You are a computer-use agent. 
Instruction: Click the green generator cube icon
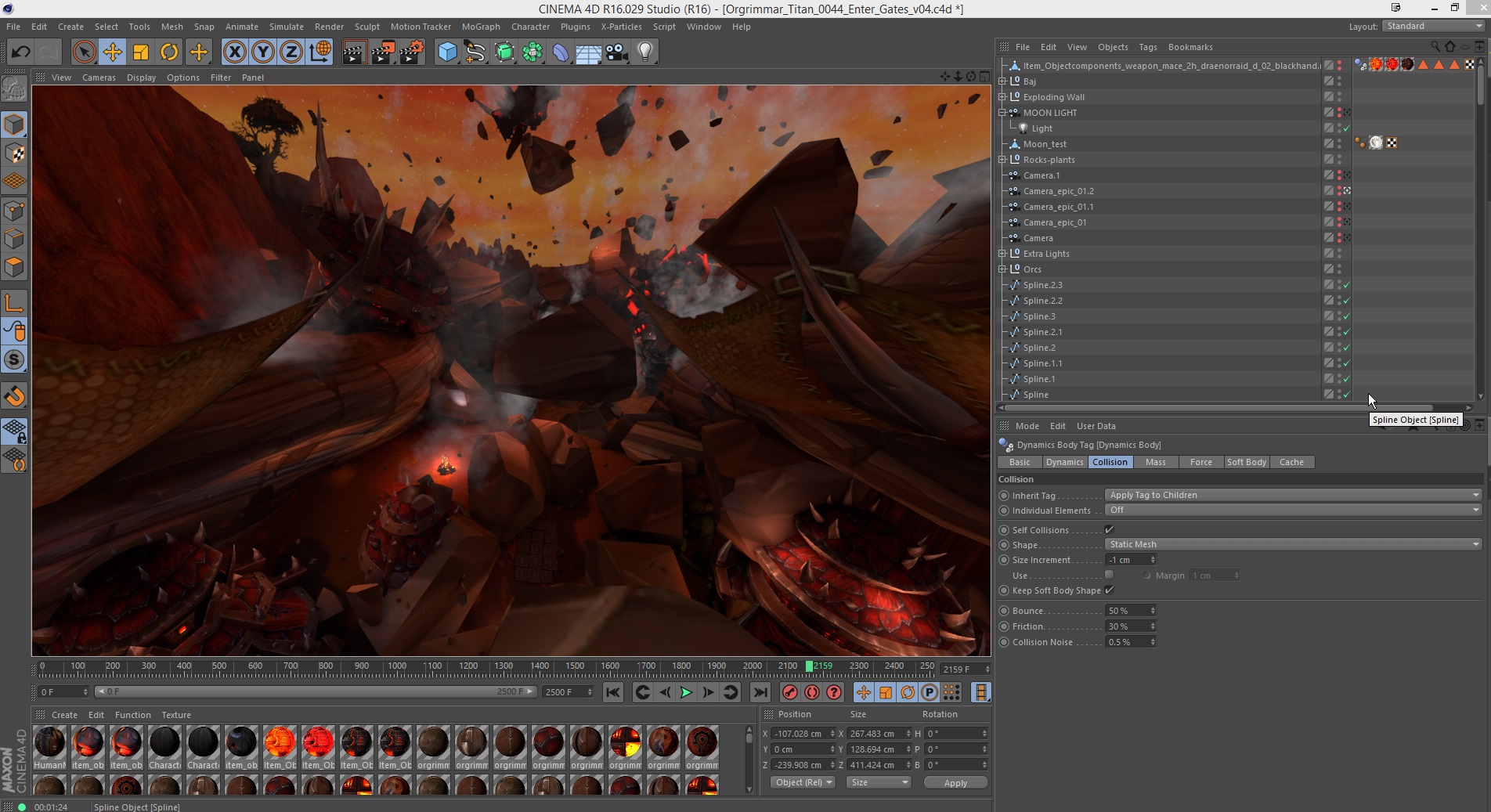point(504,52)
